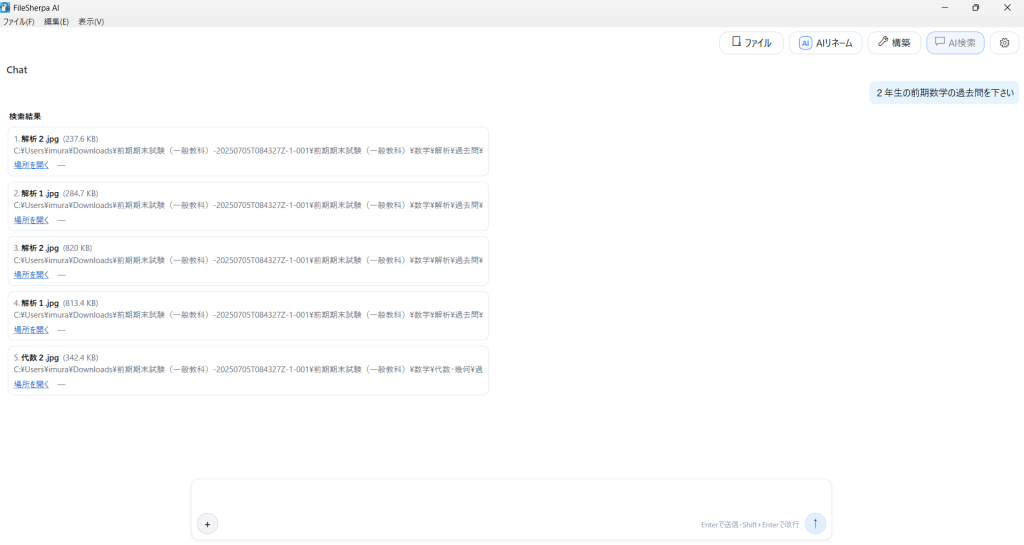Click the FileSherpa AI title bar icon

[x=6, y=7]
